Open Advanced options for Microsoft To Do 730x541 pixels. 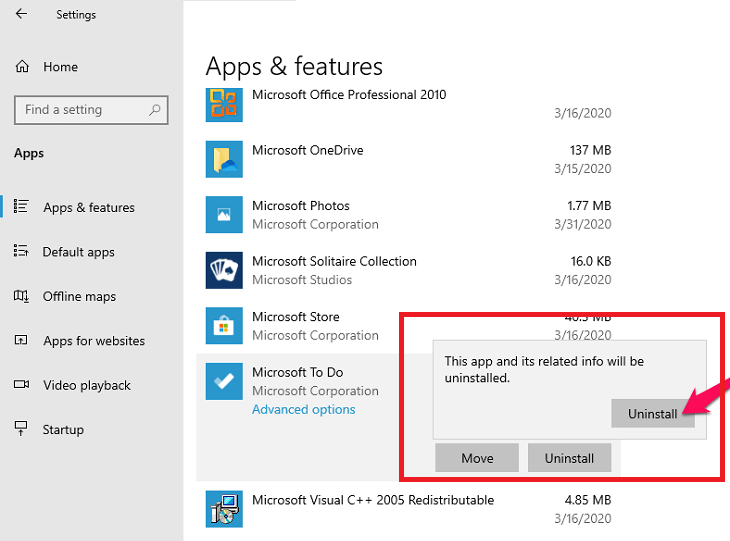coord(304,409)
